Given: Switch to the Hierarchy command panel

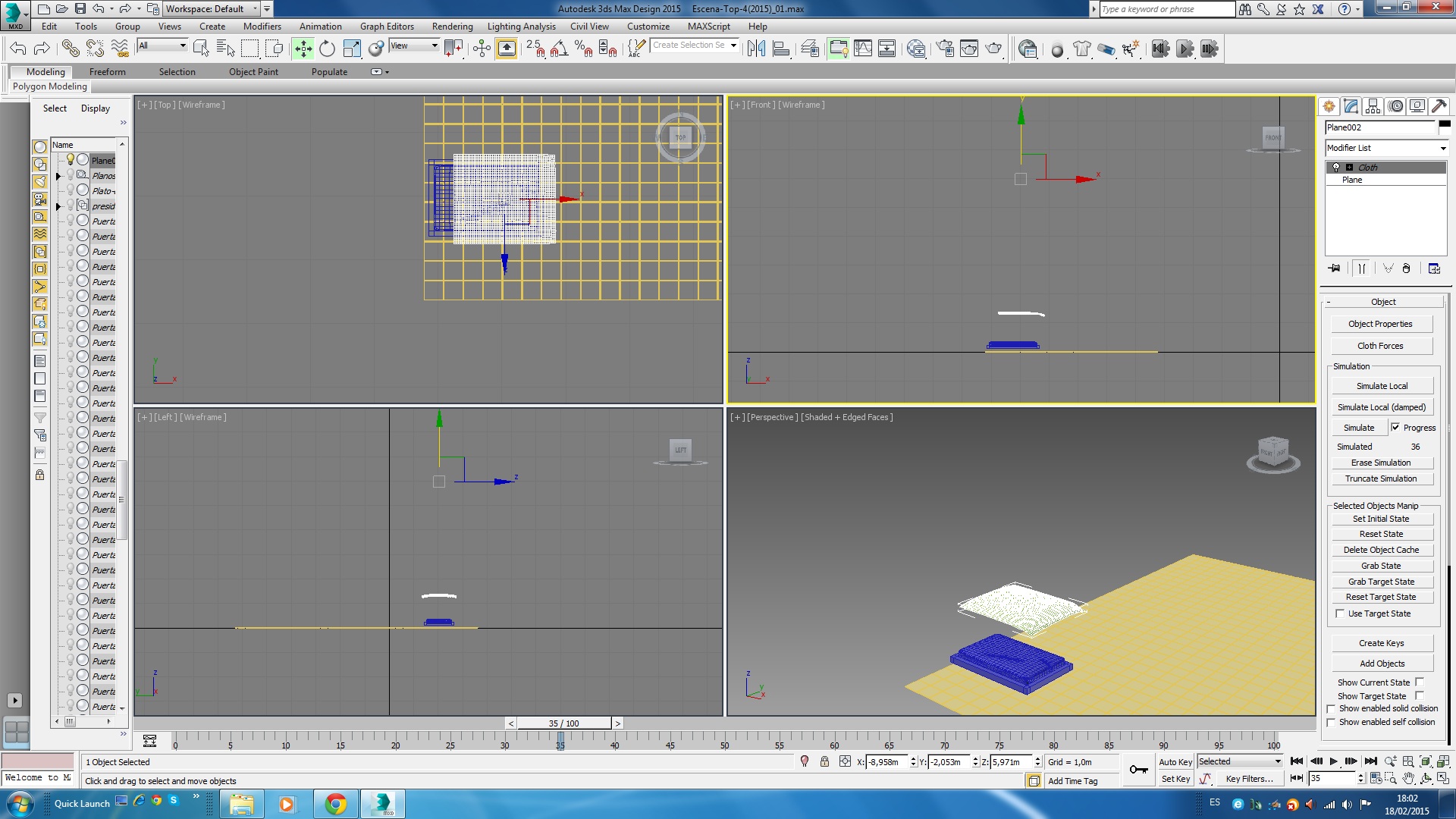Looking at the screenshot, I should 1373,106.
